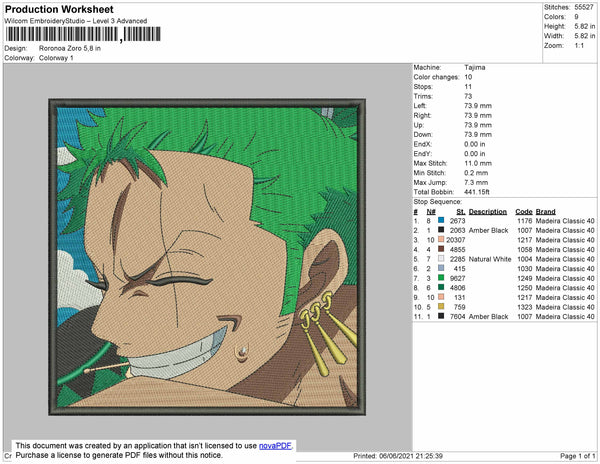Click the 'Production Worksheet' title
The image size is (600, 464).
[x=59, y=10]
